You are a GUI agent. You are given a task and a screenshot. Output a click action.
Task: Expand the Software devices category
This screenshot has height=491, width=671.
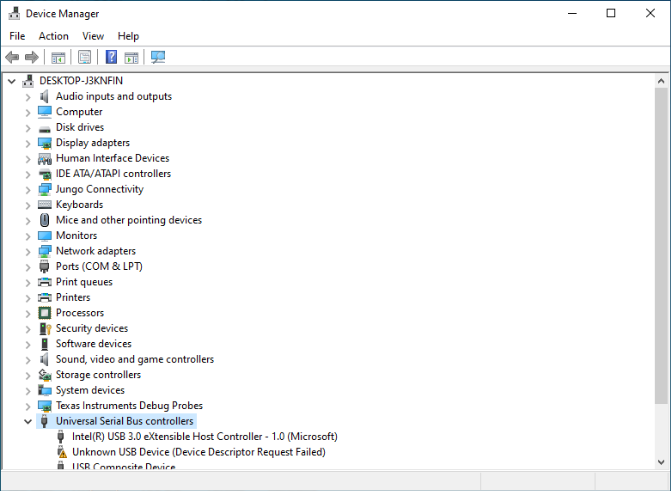click(x=28, y=344)
